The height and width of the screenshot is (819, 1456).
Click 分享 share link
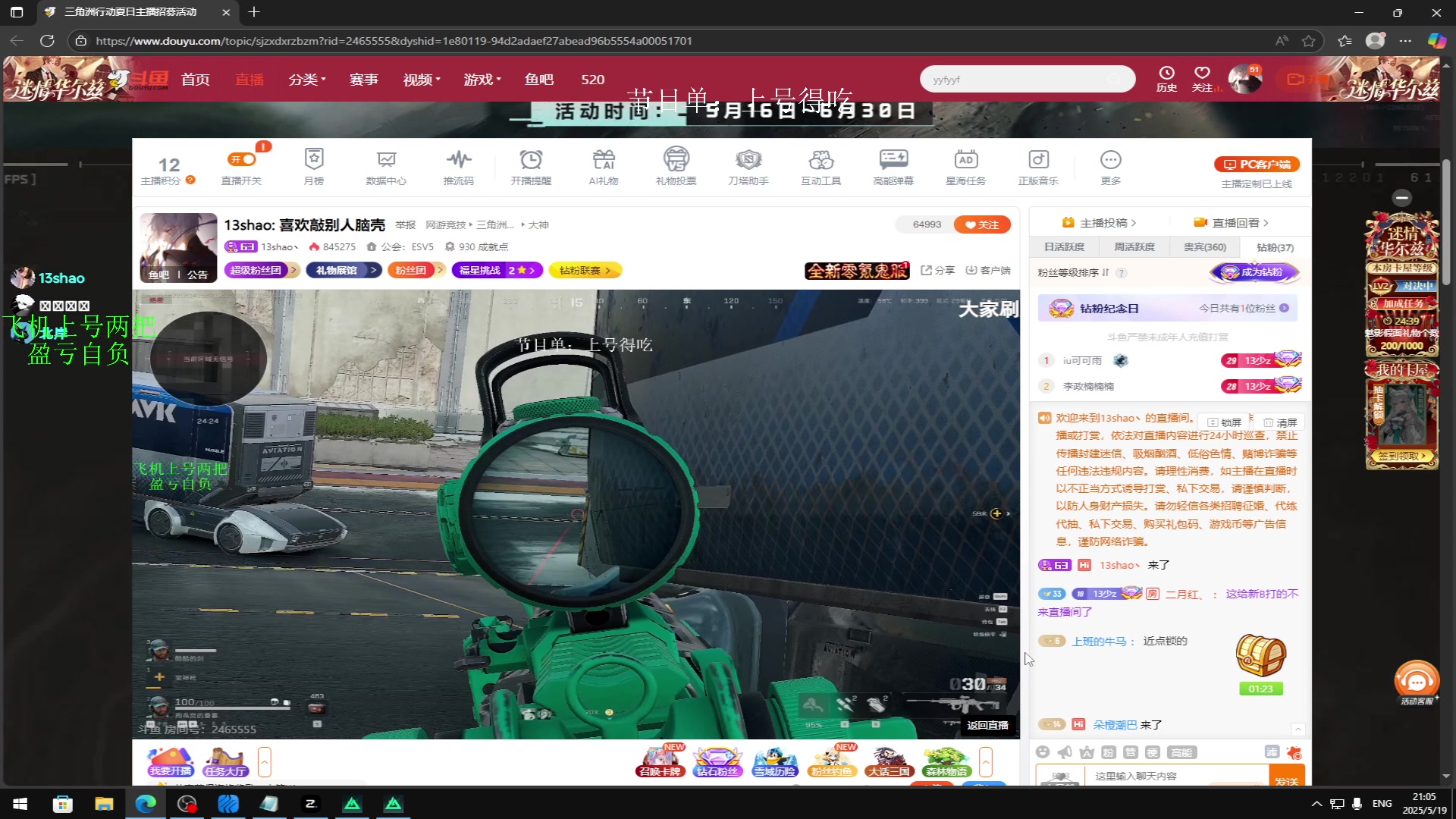937,270
